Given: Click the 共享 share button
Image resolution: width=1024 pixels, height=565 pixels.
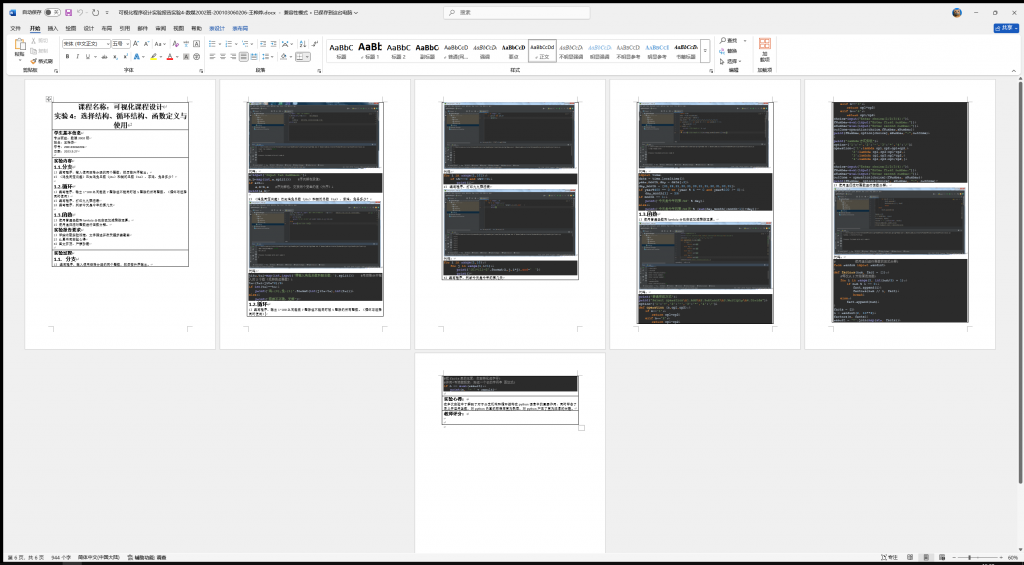Looking at the screenshot, I should 1004,28.
